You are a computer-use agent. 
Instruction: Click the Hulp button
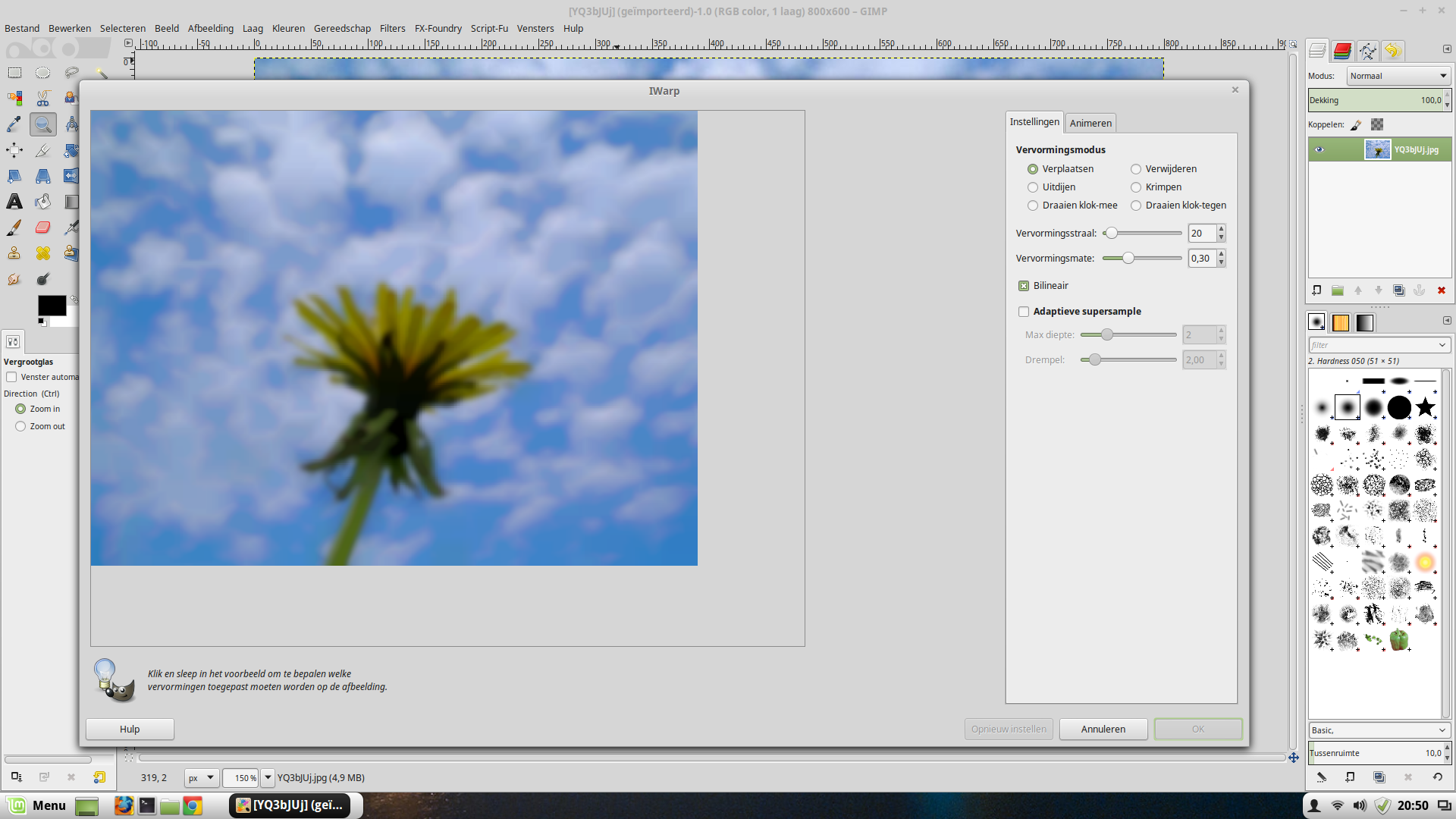[130, 730]
